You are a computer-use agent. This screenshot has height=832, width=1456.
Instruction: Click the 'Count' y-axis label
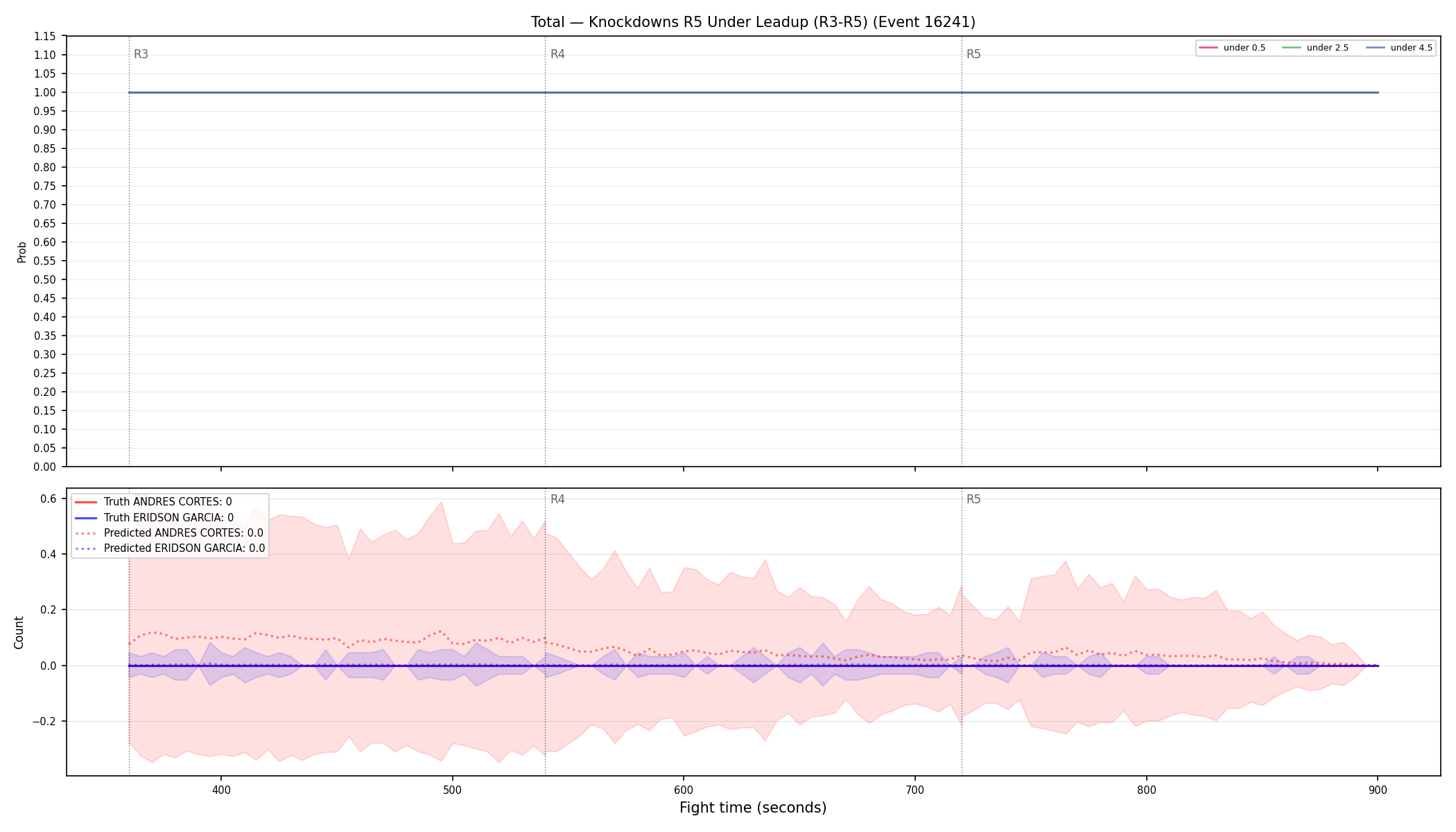(x=19, y=632)
